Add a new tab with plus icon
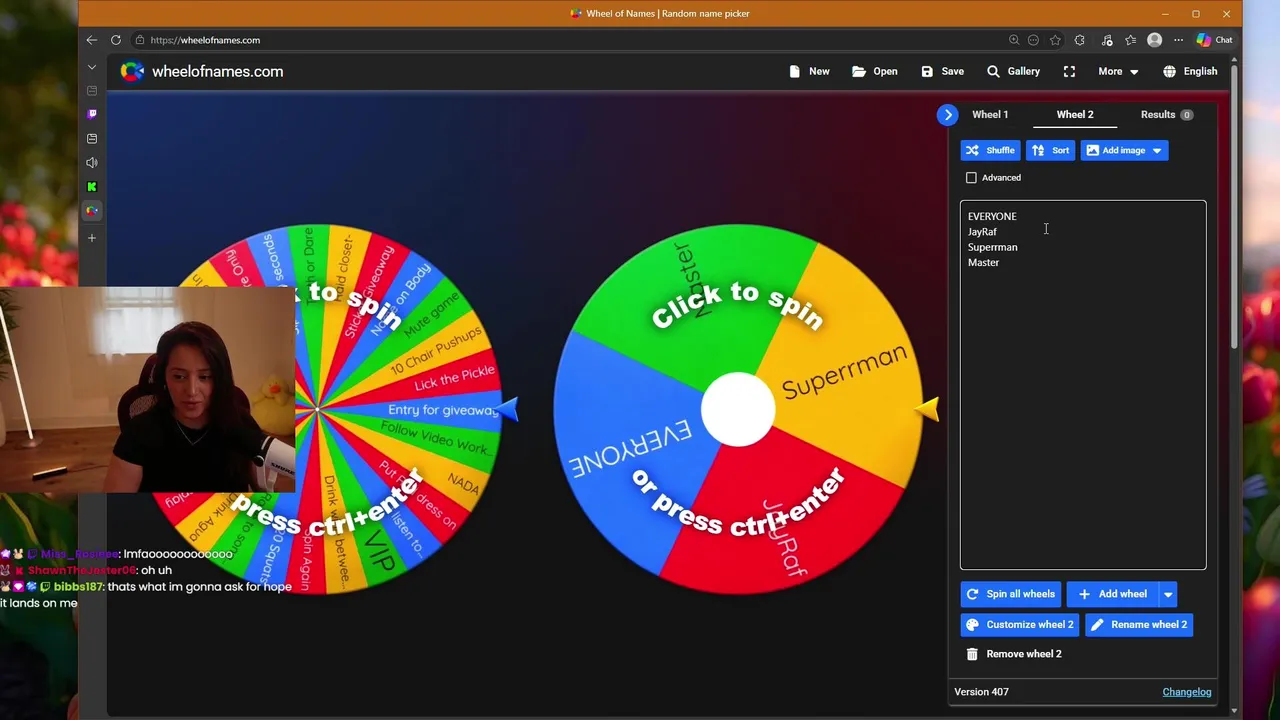This screenshot has width=1280, height=720. pos(92,238)
